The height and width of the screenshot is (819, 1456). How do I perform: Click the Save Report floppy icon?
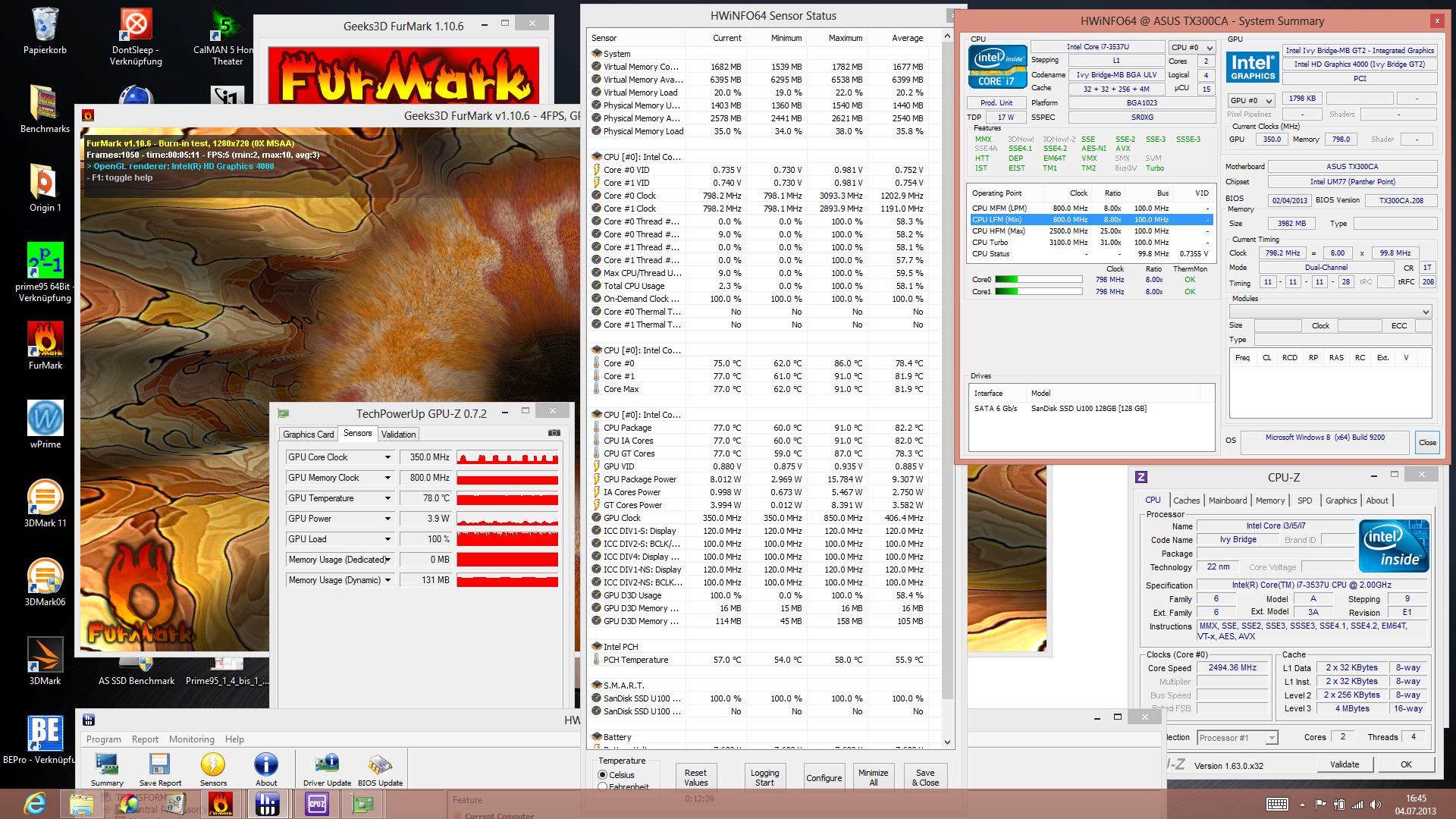(160, 764)
